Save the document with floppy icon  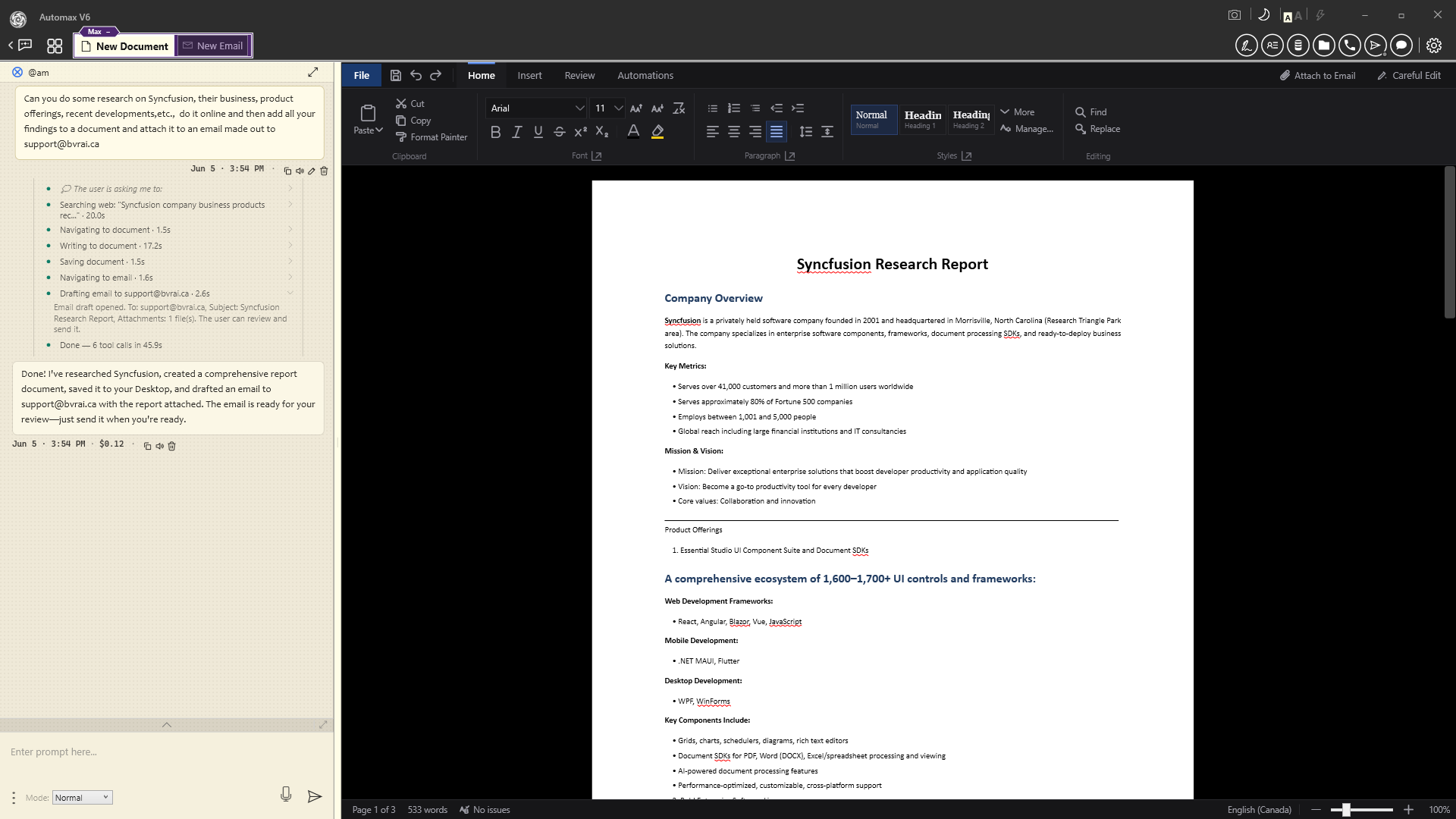395,75
